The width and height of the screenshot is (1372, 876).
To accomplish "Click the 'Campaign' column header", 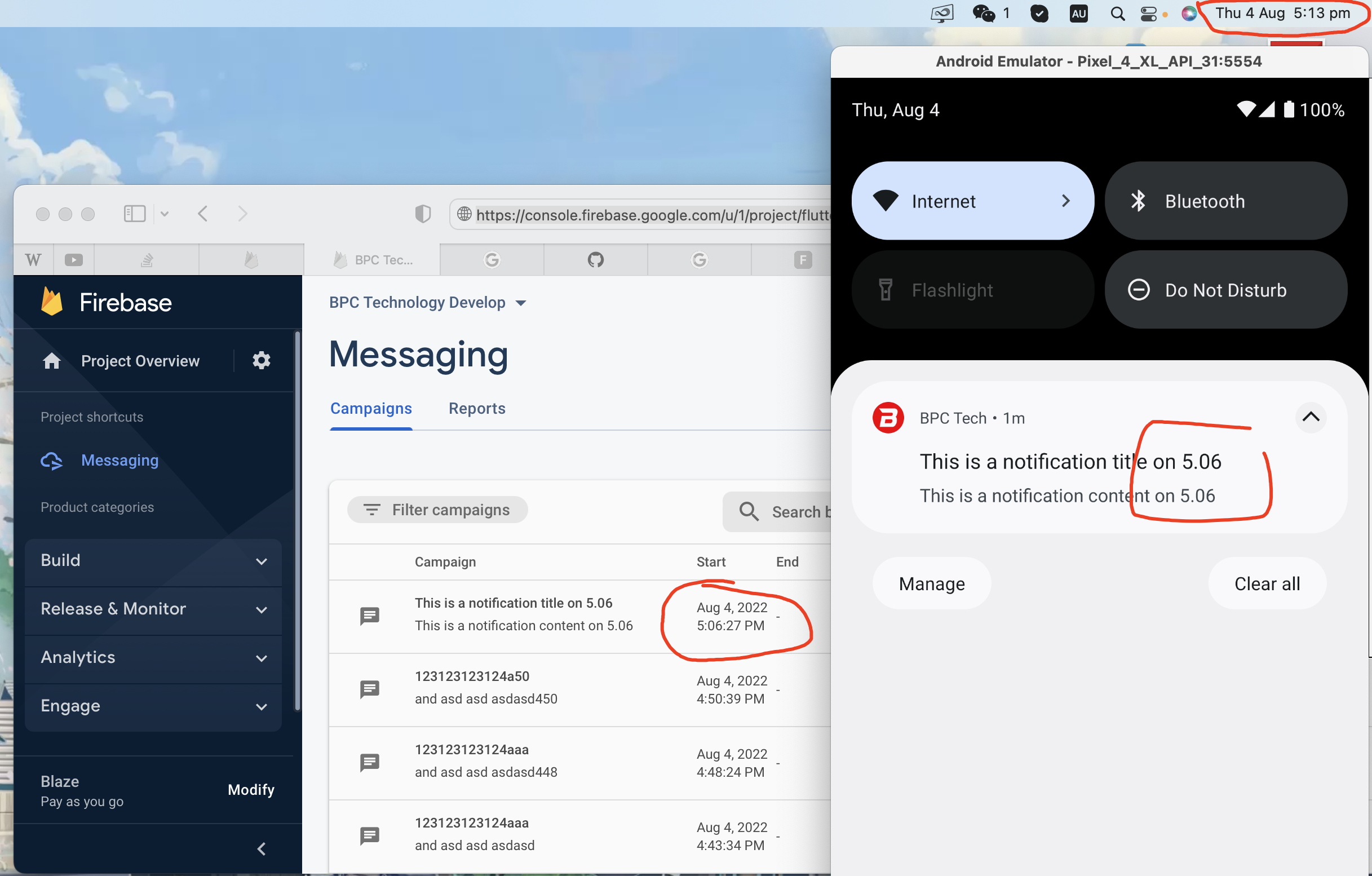I will pos(445,562).
